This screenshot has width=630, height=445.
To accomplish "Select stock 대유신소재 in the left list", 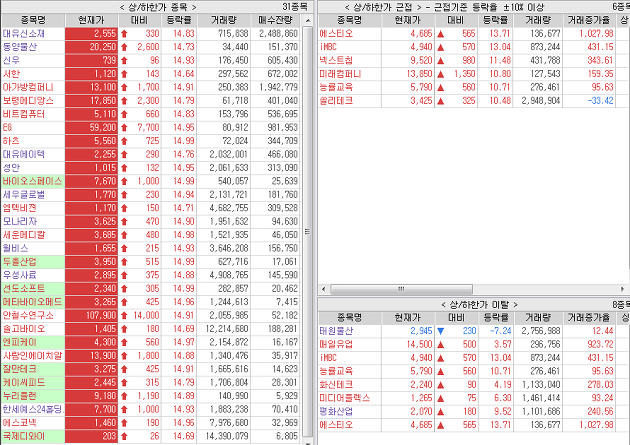I will (x=23, y=34).
